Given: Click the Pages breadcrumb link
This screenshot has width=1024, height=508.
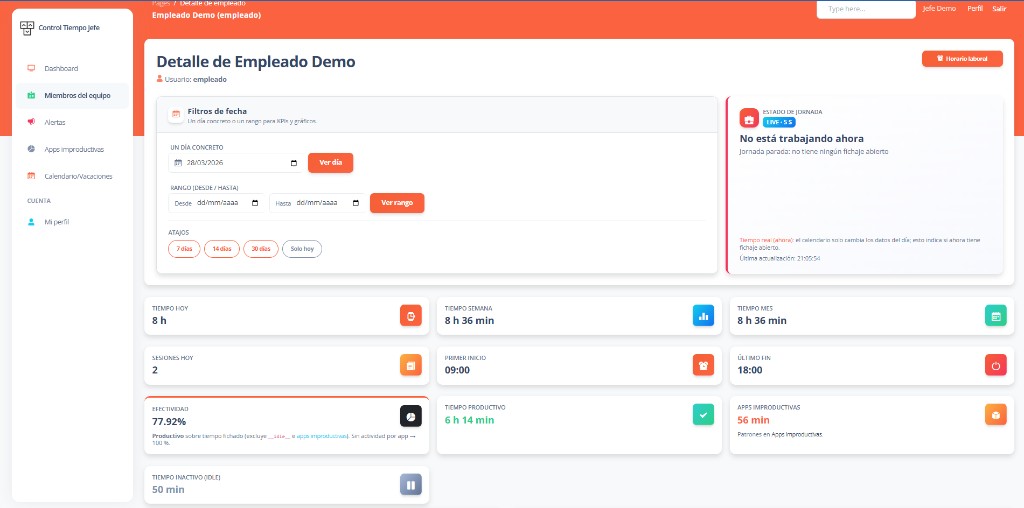Looking at the screenshot, I should [x=161, y=3].
